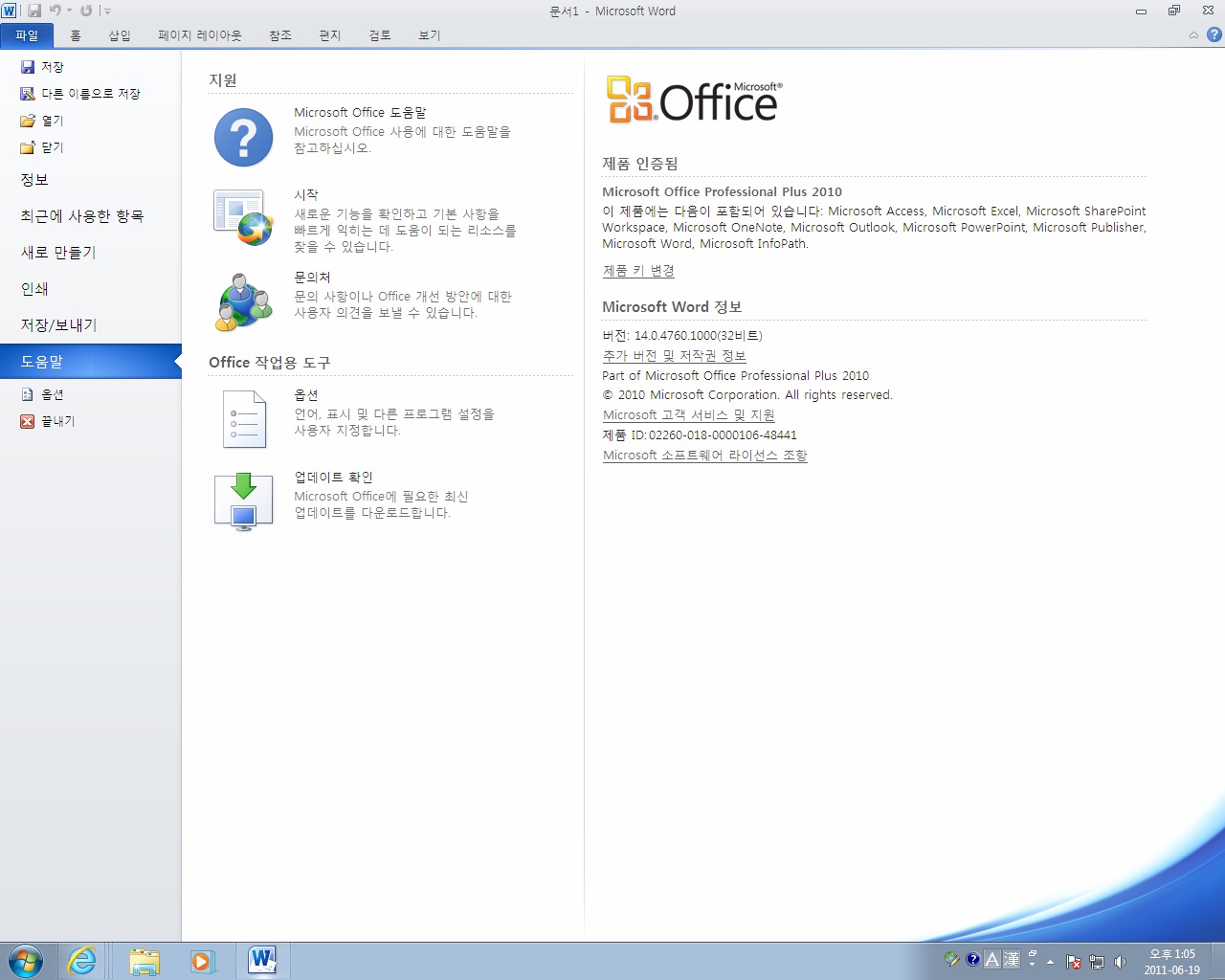Open Microsoft 고객 서비스 및 지원 link
The height and width of the screenshot is (980, 1225).
pyautogui.click(x=688, y=414)
